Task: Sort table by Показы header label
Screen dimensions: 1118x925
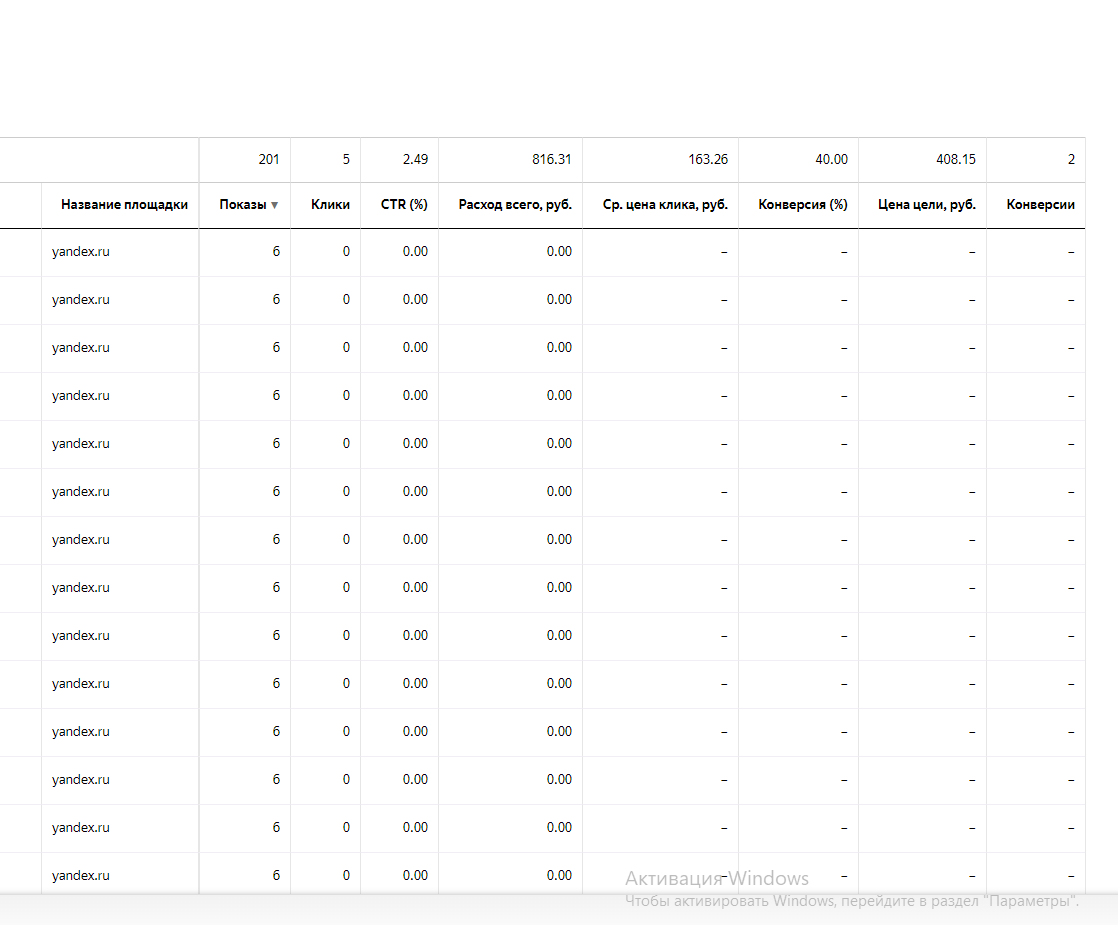Action: [242, 205]
